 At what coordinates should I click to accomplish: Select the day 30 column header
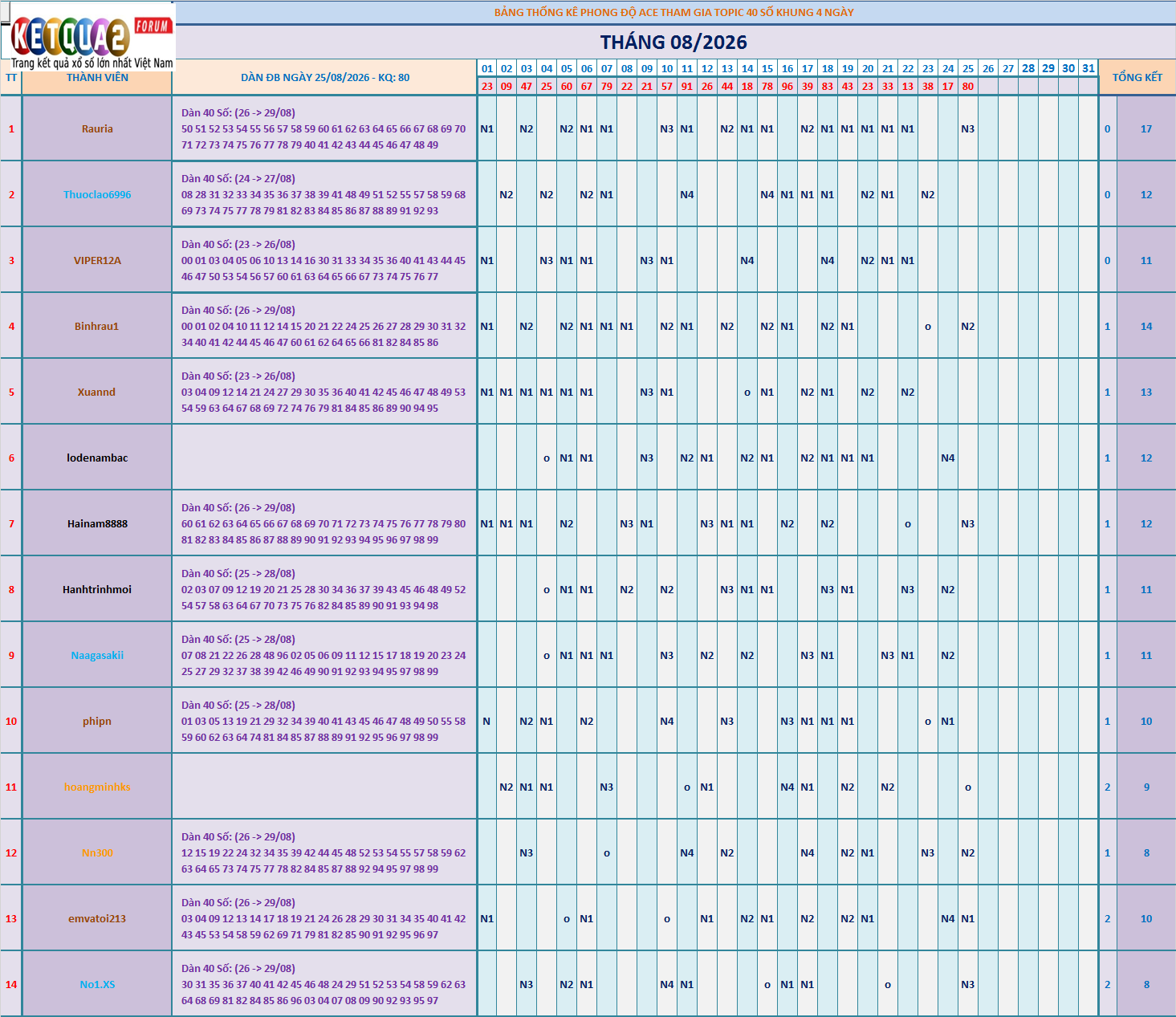coord(1068,68)
